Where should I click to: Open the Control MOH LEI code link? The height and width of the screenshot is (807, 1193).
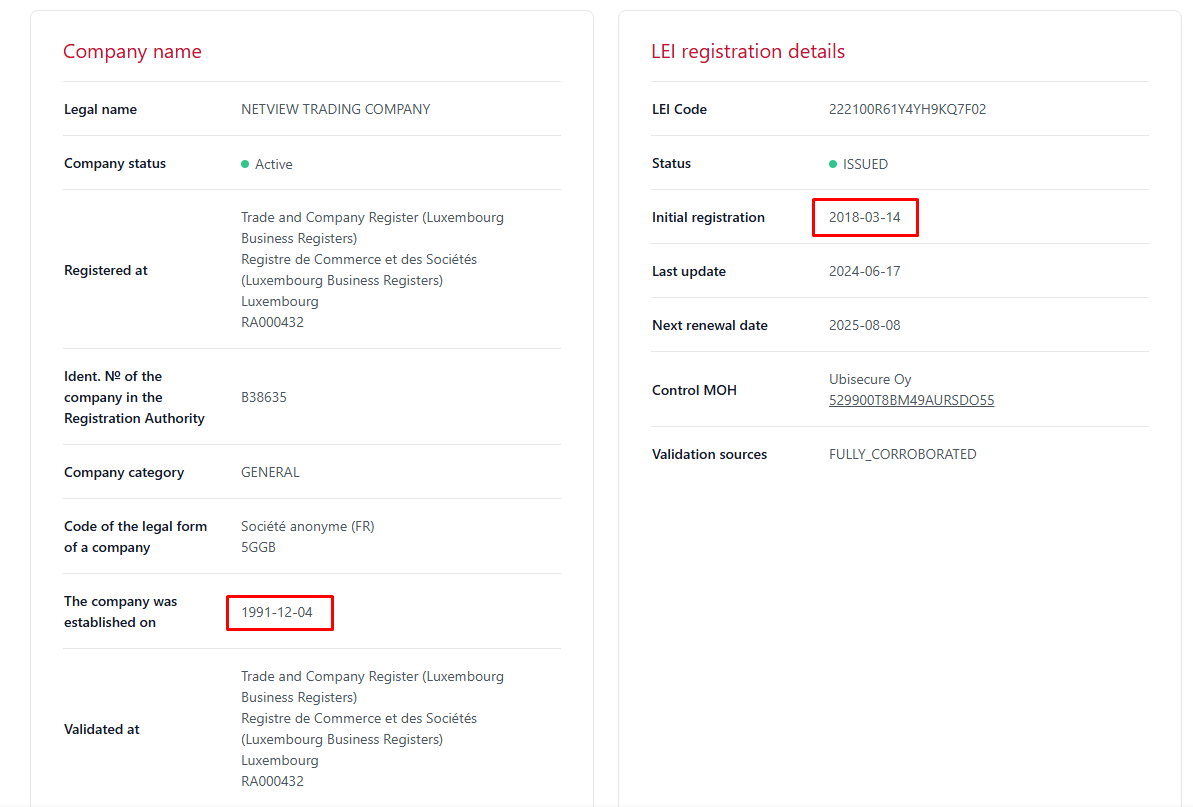[x=911, y=401]
